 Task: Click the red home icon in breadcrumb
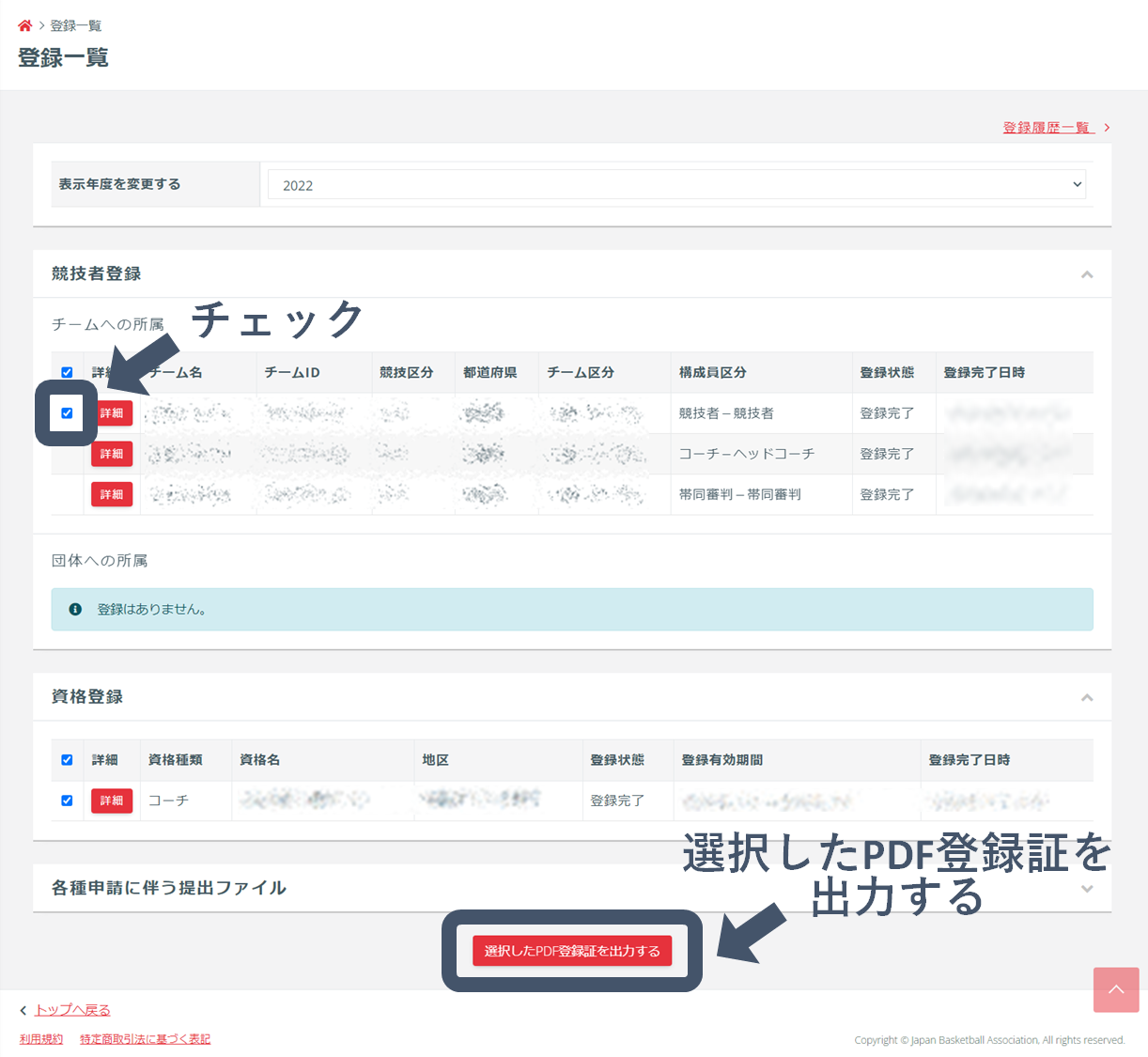pyautogui.click(x=24, y=25)
